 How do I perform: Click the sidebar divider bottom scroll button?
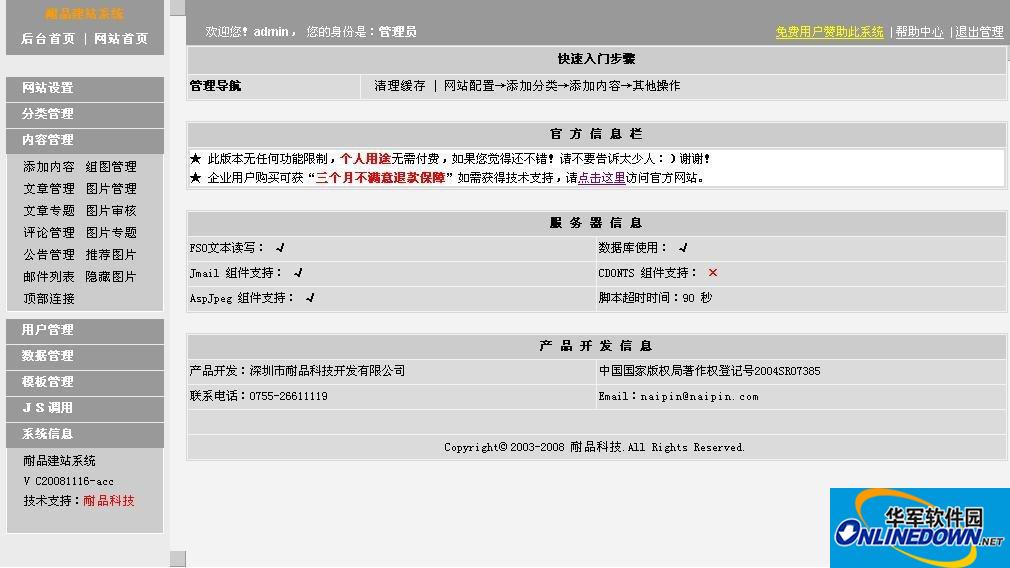tap(178, 559)
